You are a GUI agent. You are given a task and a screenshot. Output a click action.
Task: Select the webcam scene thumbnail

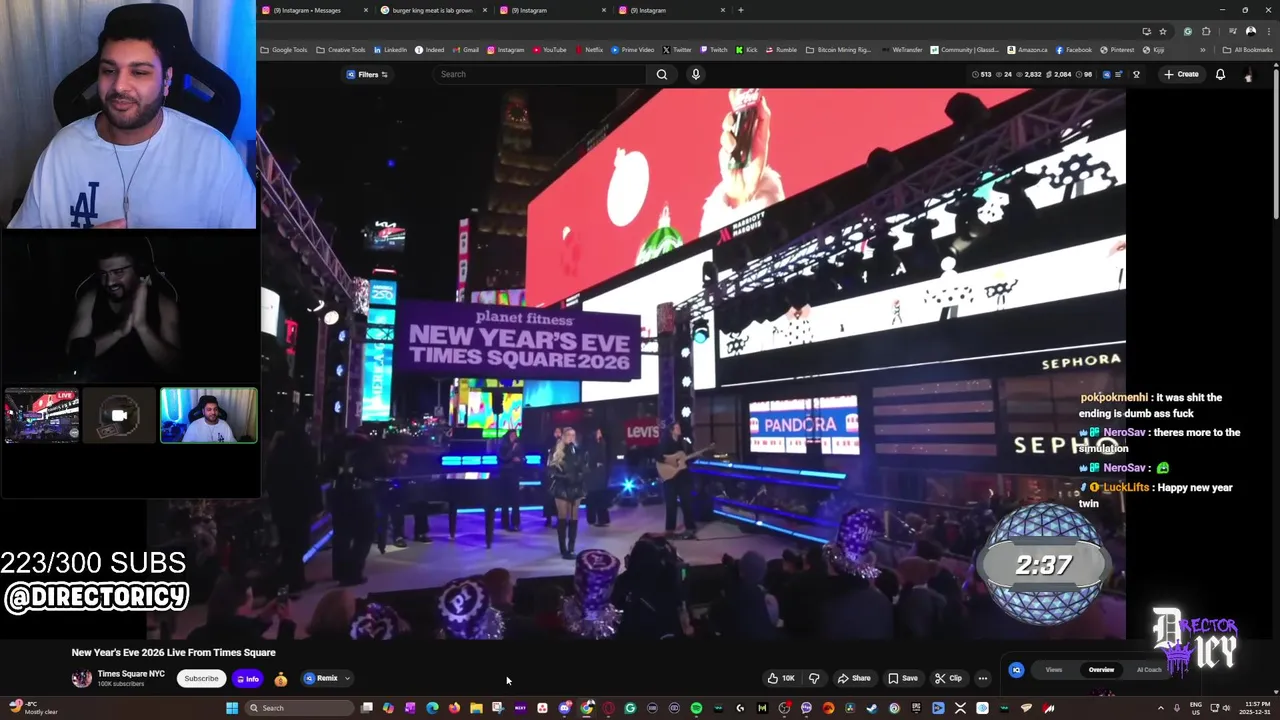click(x=209, y=415)
